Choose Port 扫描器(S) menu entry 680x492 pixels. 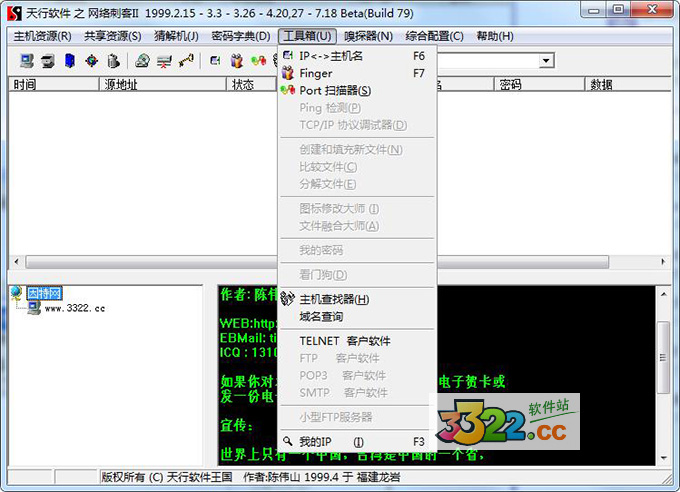tap(356, 90)
